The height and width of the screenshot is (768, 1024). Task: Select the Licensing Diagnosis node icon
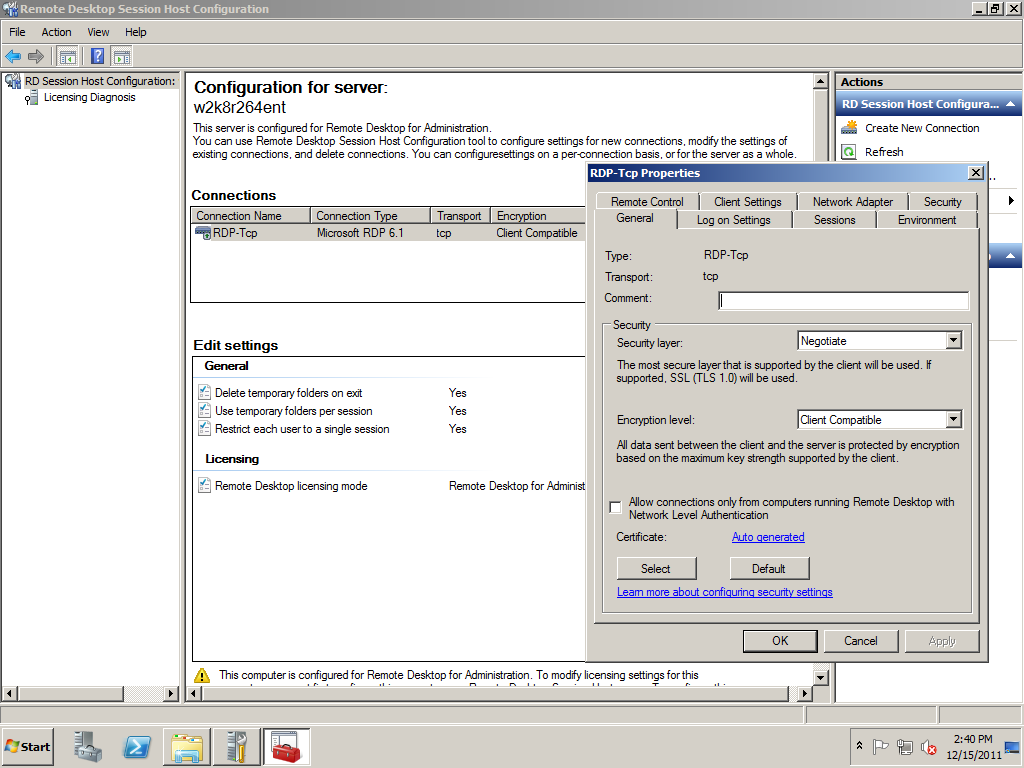pyautogui.click(x=31, y=98)
